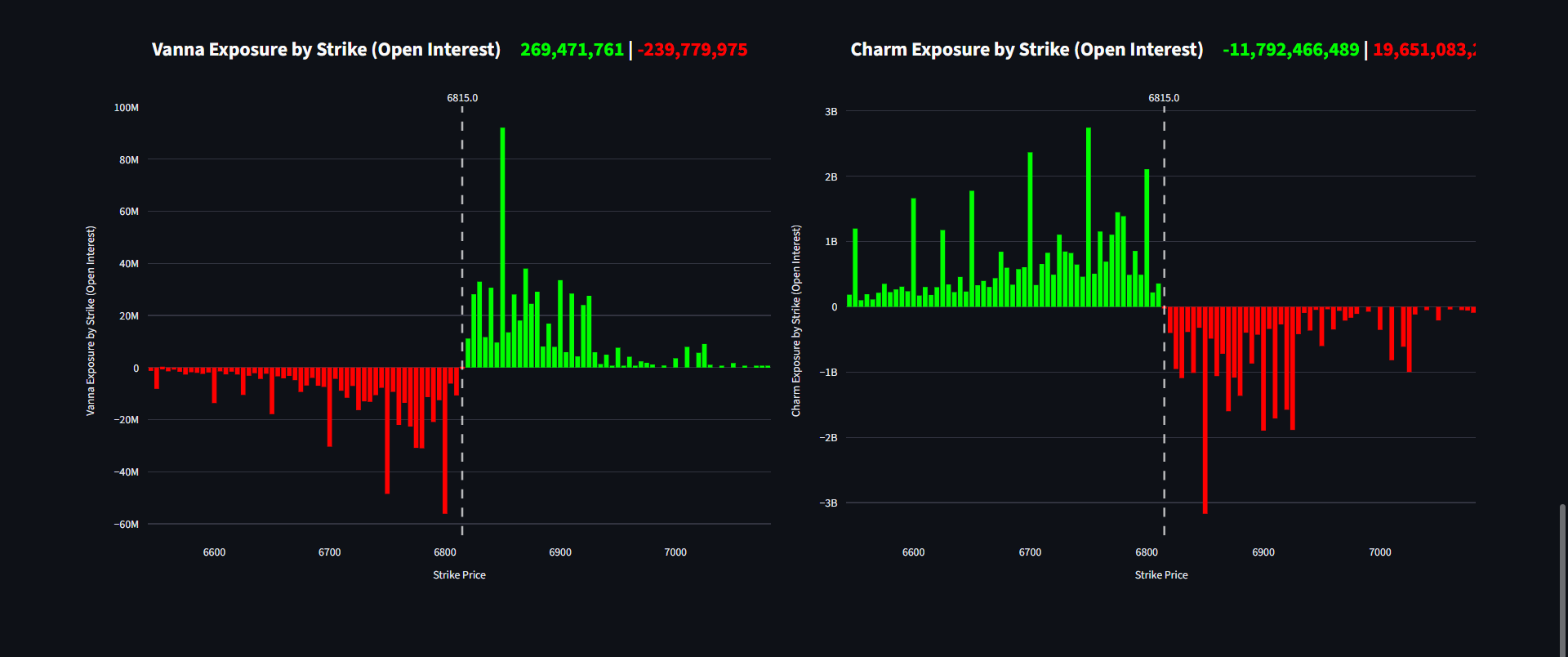Click the 6815.0 price label on Vanna chart
The height and width of the screenshot is (657, 1568).
[462, 98]
